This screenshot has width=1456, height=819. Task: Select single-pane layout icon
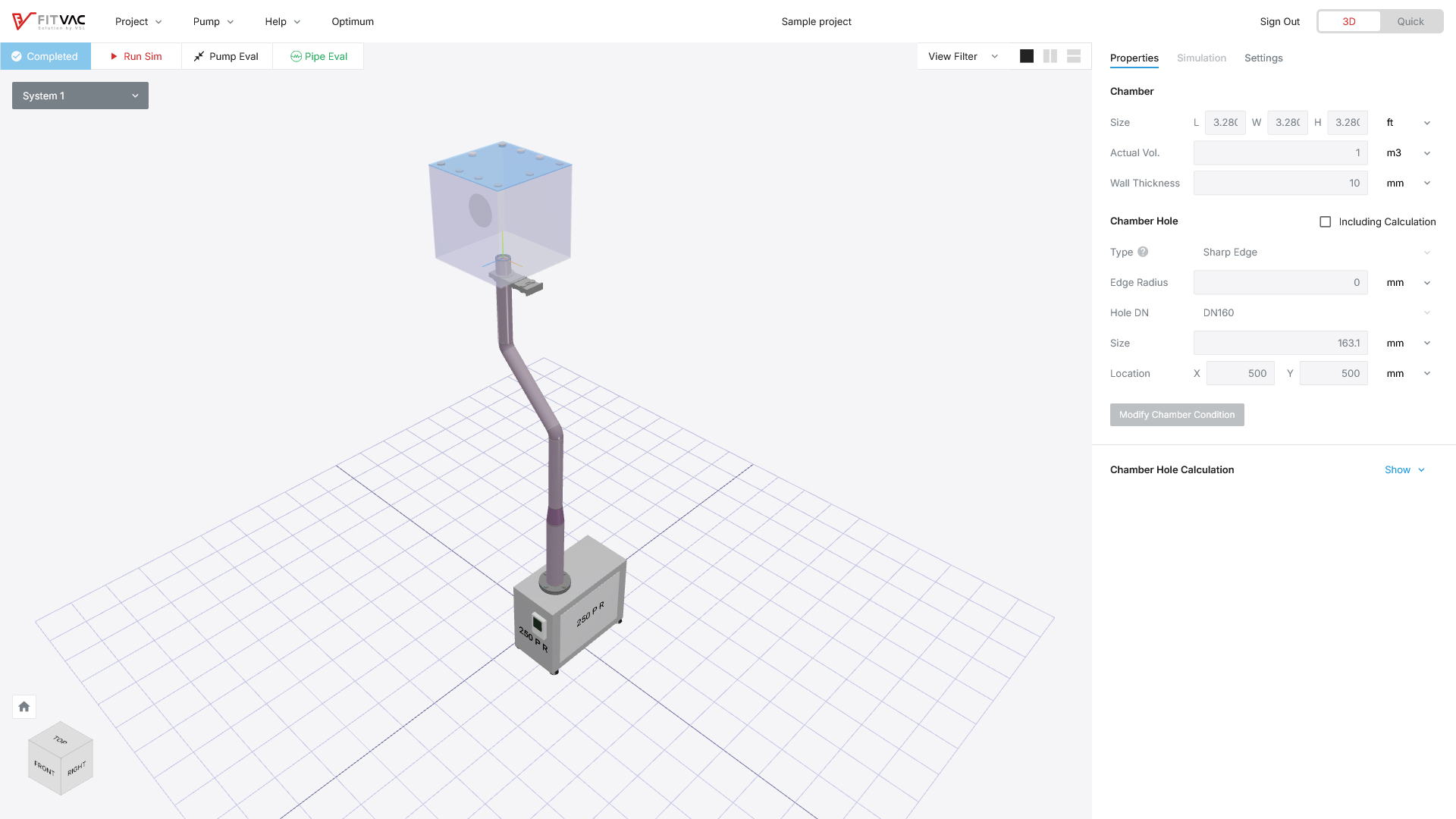tap(1027, 56)
